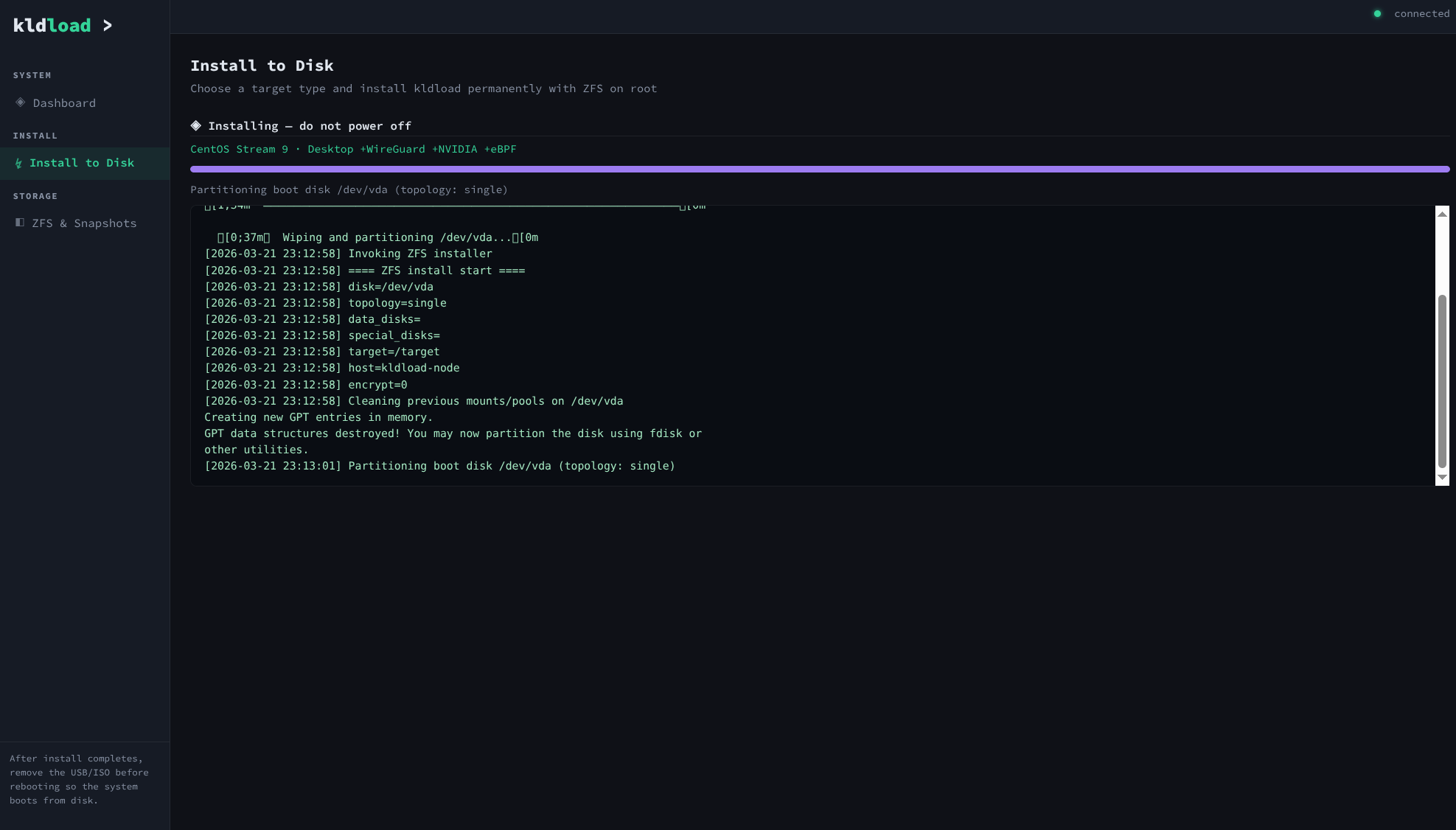Viewport: 1456px width, 830px height.
Task: Click the CentOS Stream 9 configuration summary
Action: coord(353,150)
